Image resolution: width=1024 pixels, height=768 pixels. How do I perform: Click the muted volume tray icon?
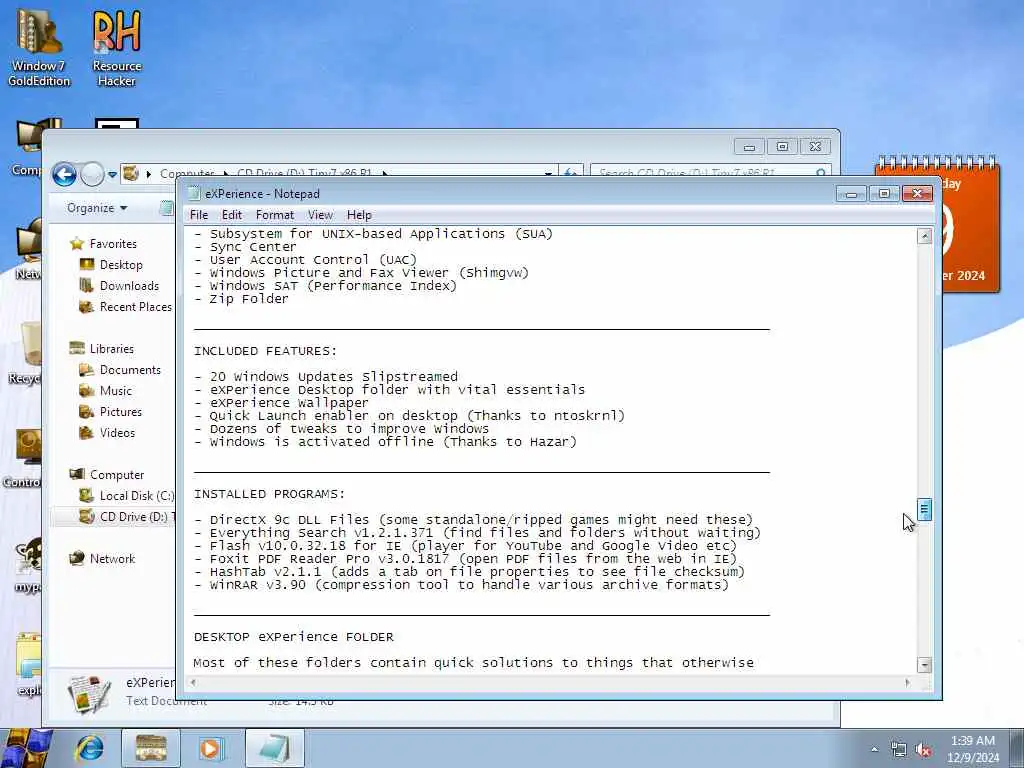[x=923, y=750]
